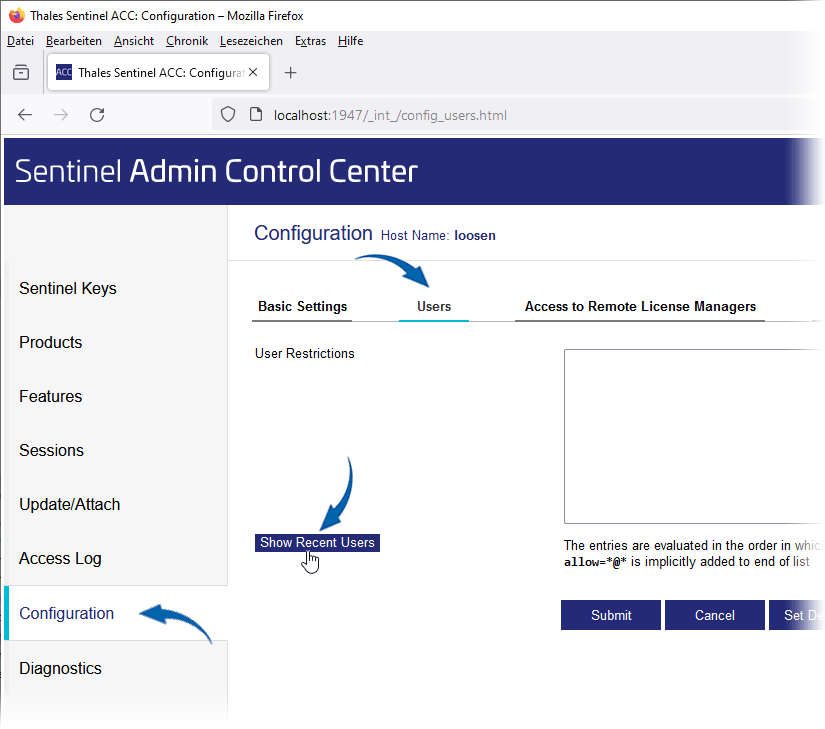This screenshot has height=729, width=825.
Task: Click the Firefox forward arrow
Action: click(x=61, y=115)
